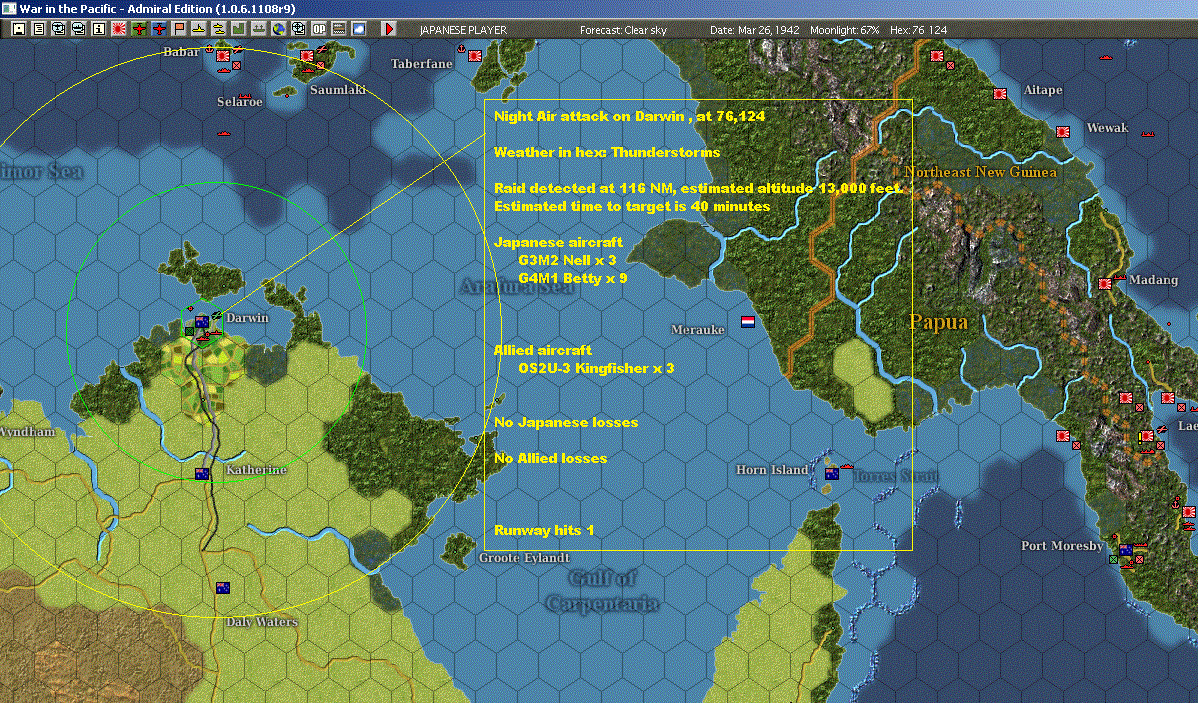Select Japanese flag base near Taberfane
This screenshot has height=703, width=1198.
click(x=474, y=56)
